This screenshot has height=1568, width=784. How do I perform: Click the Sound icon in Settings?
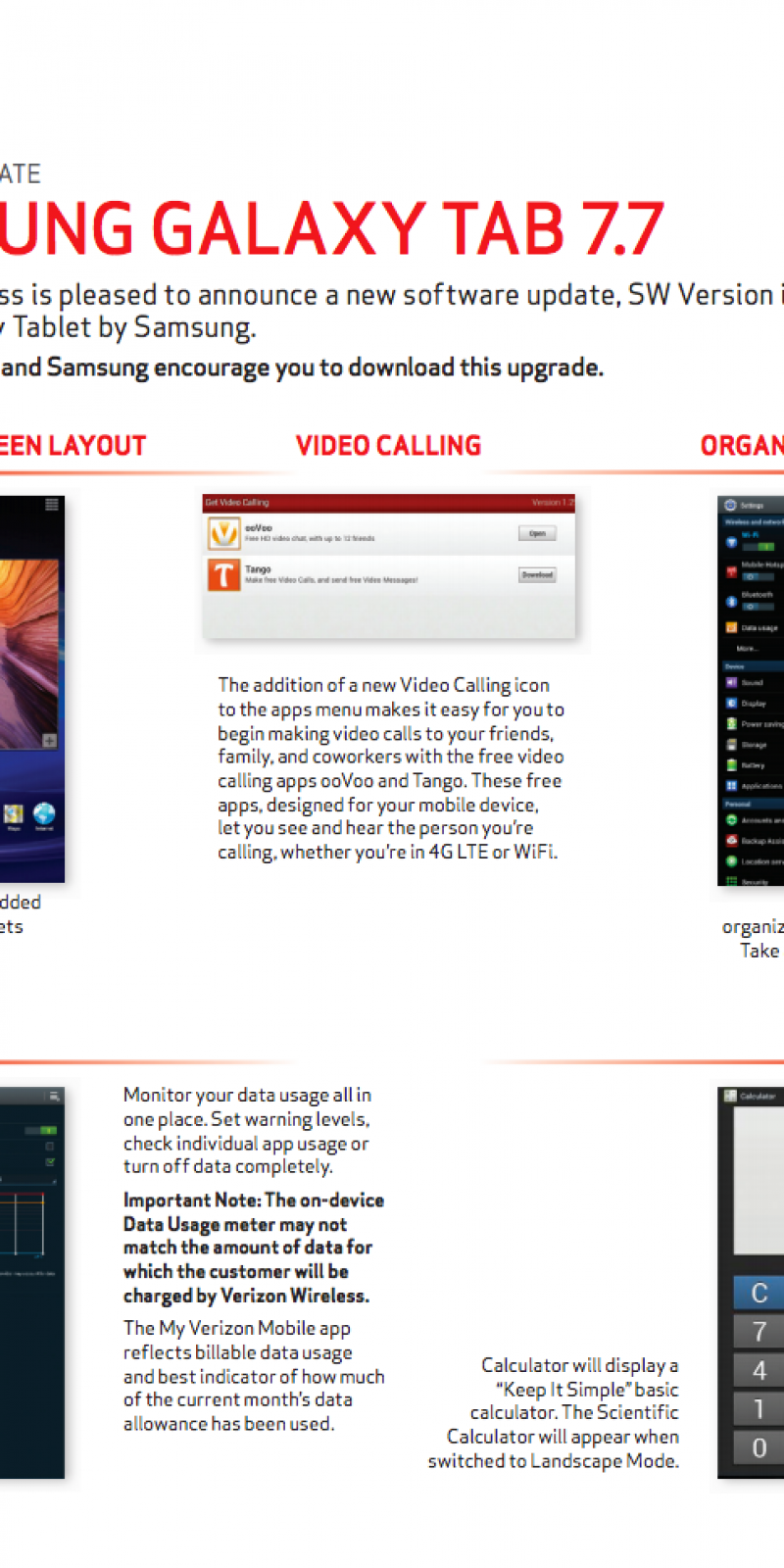click(x=731, y=682)
